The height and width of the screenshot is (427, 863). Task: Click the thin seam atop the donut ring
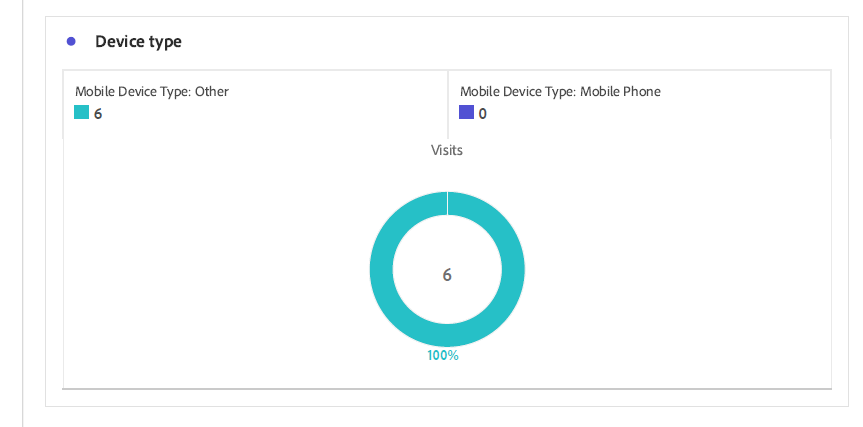[x=447, y=203]
